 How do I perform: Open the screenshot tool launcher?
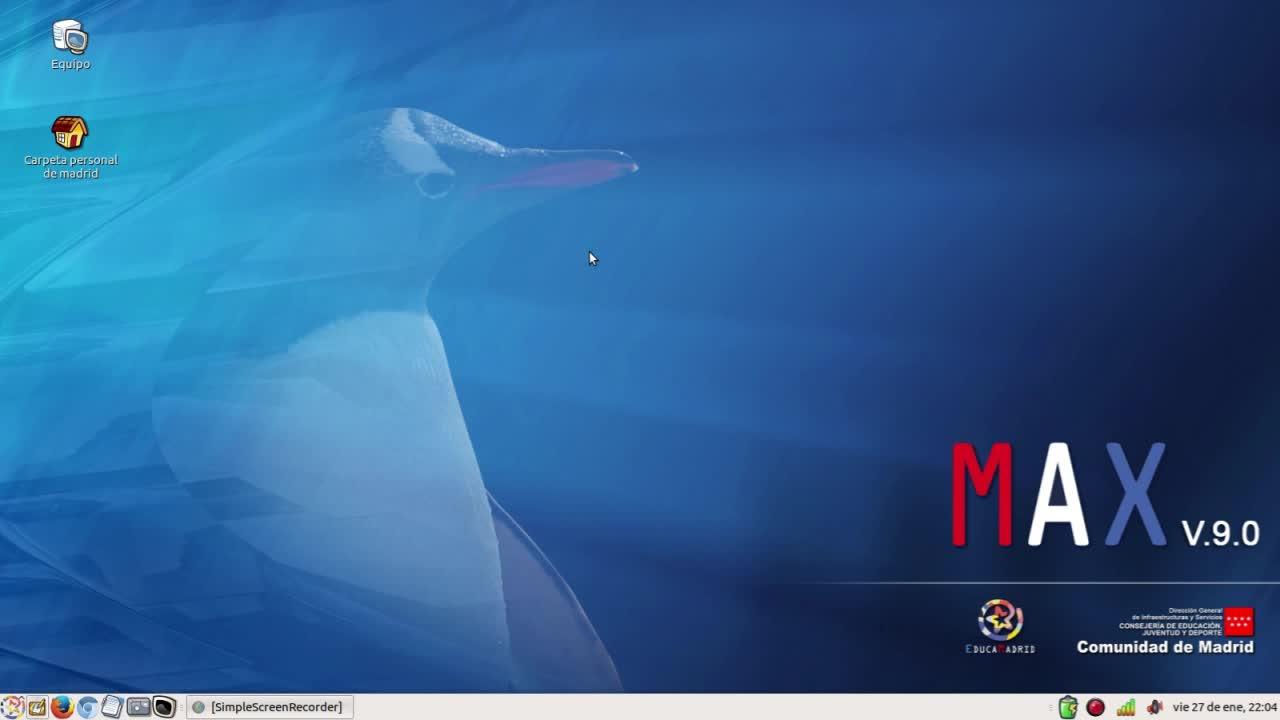click(138, 707)
